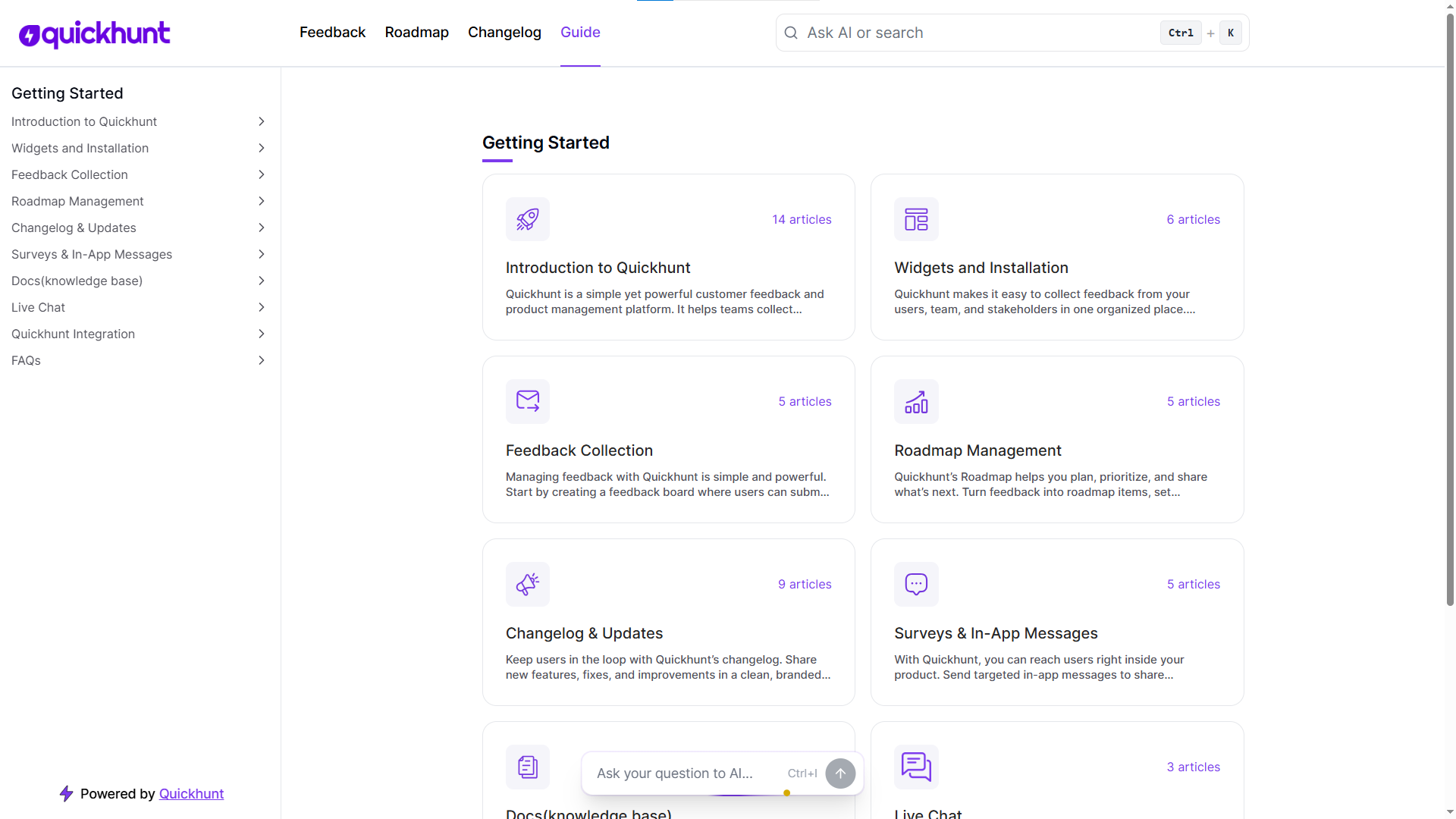
Task: Open Live Chat sidebar item
Action: pos(38,307)
